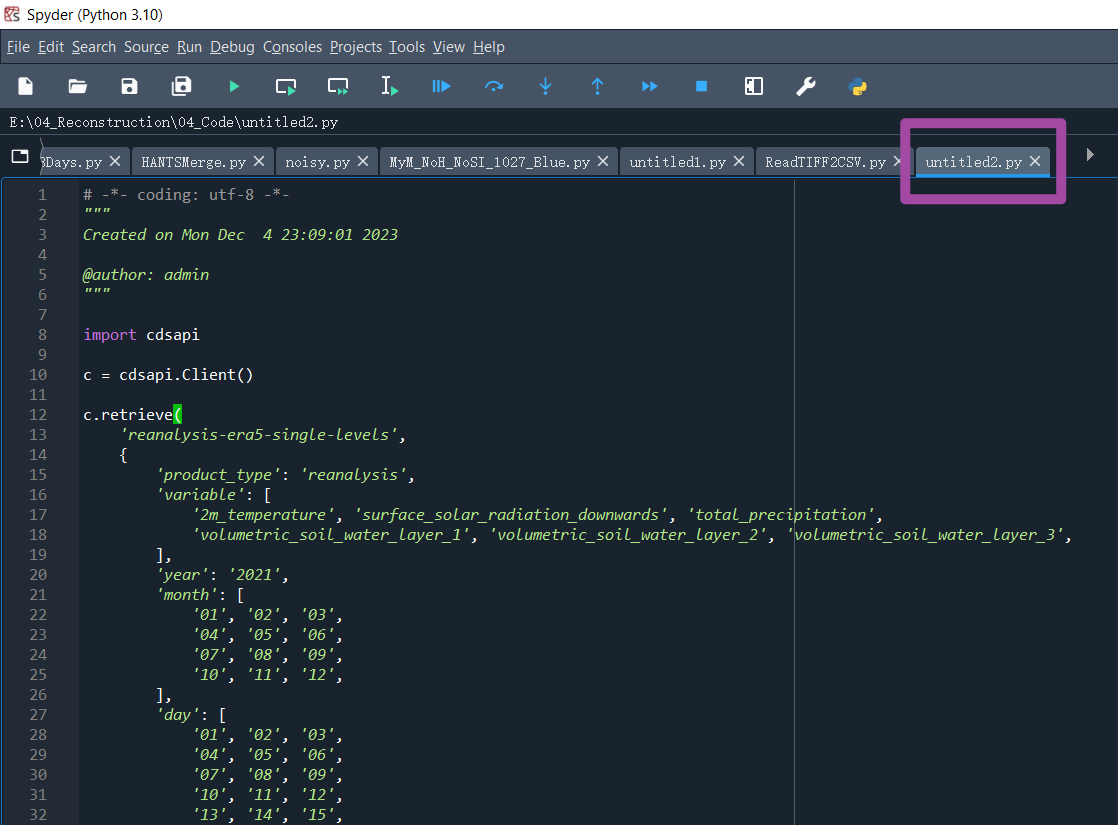Switch to the ReadTIFF2CSV.py tab
The width and height of the screenshot is (1118, 825).
pyautogui.click(x=825, y=163)
